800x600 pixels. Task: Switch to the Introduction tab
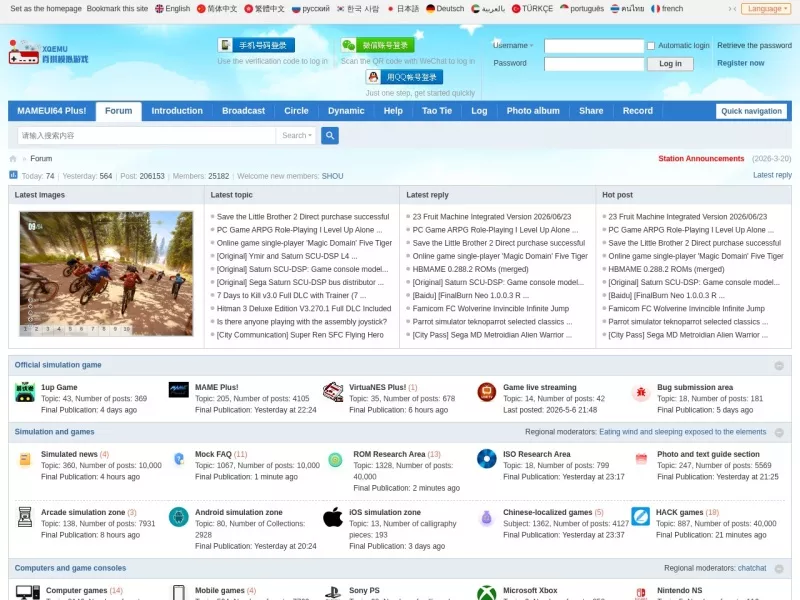[177, 111]
